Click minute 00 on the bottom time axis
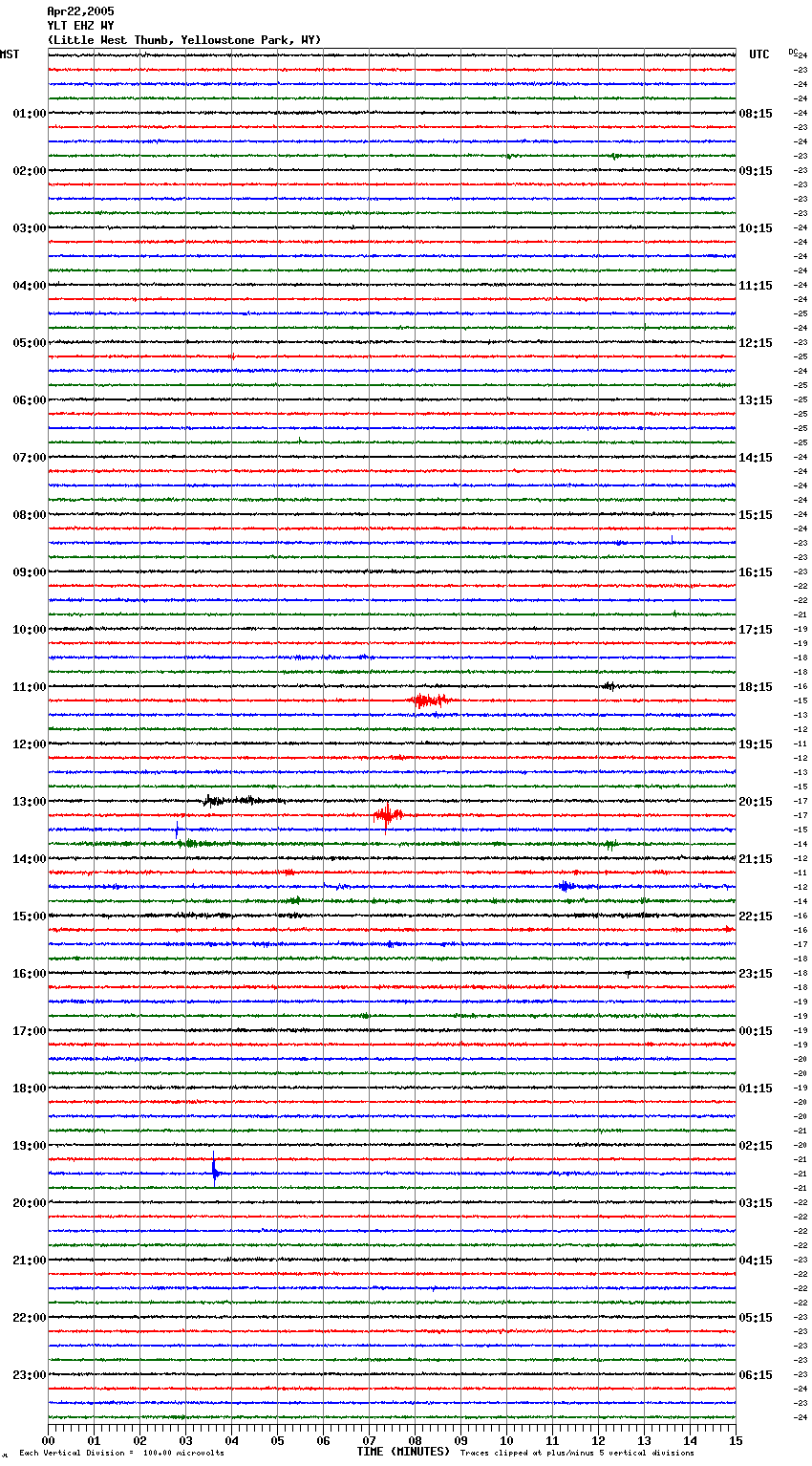The image size is (812, 1466). tap(48, 1440)
